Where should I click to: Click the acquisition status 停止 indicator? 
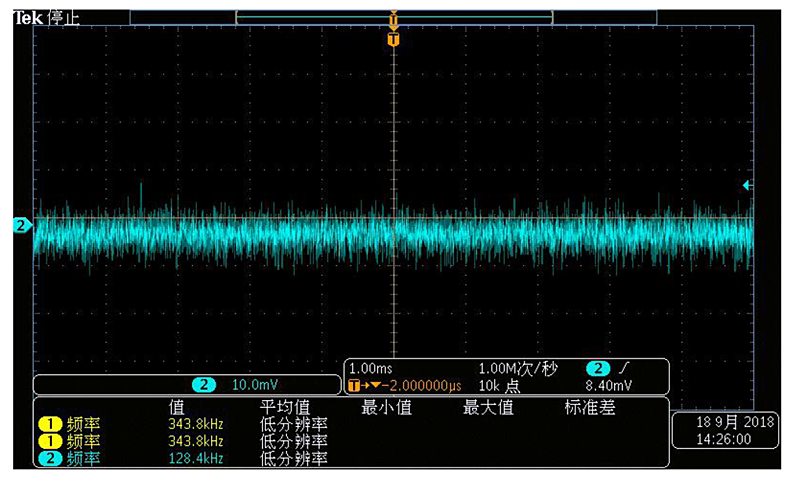coord(63,17)
